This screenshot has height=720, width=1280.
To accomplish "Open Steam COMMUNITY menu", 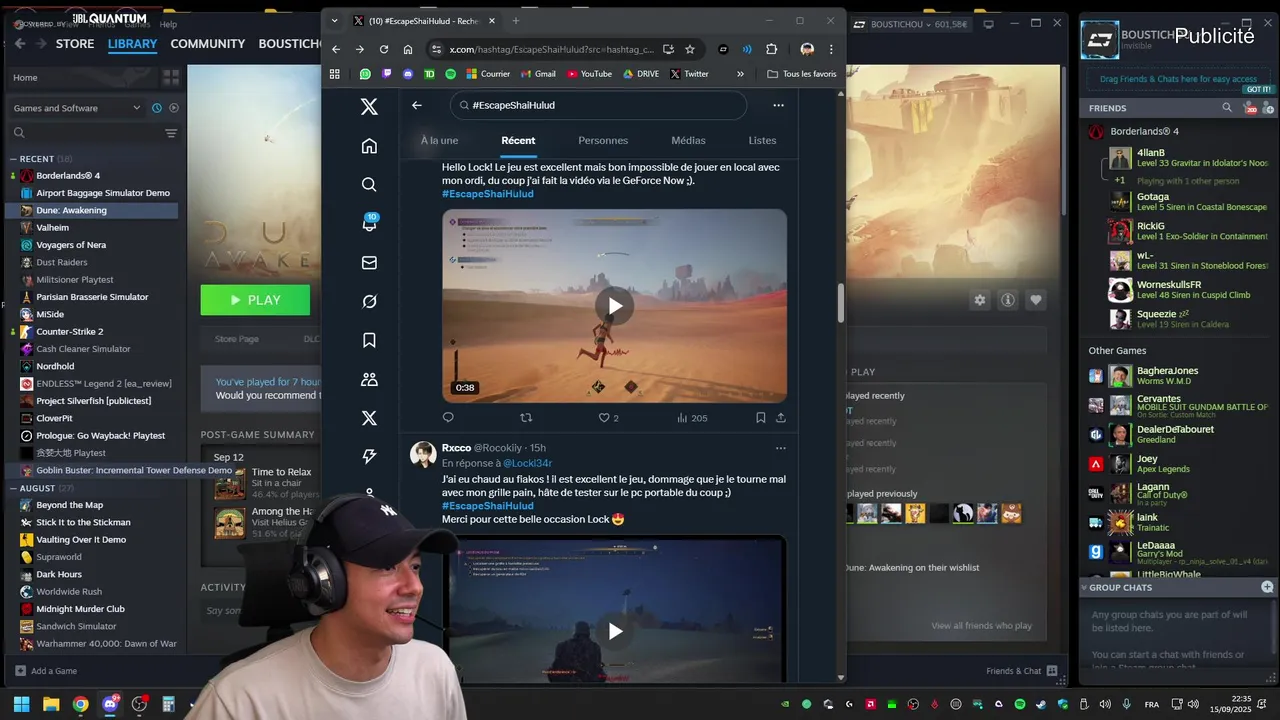I will pyautogui.click(x=207, y=44).
